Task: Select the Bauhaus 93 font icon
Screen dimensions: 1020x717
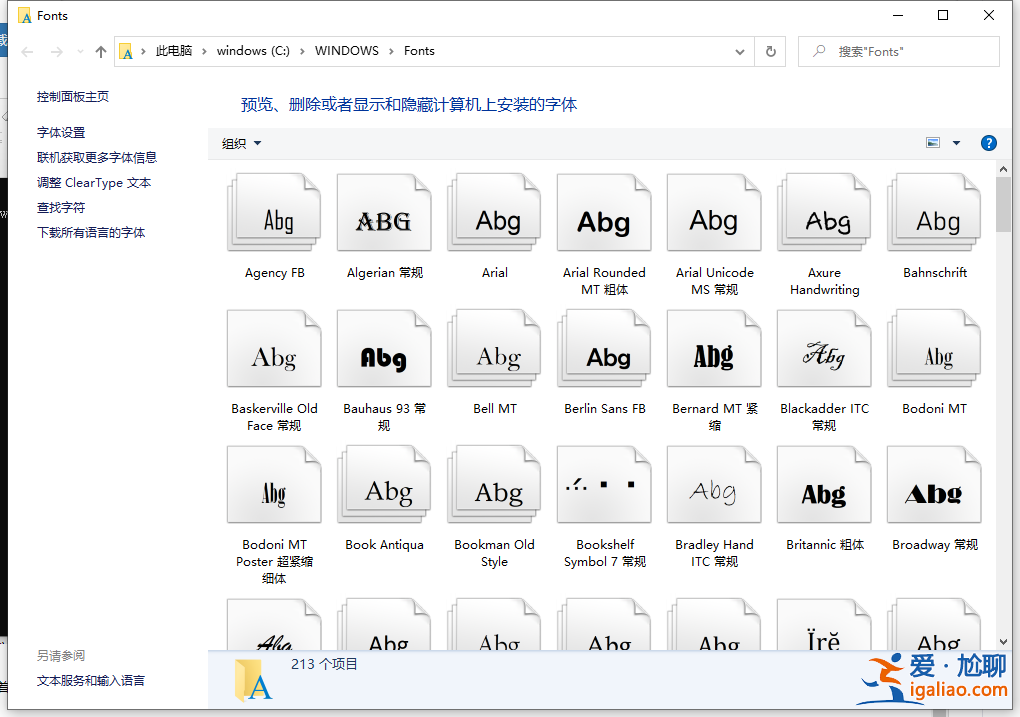Action: 384,351
